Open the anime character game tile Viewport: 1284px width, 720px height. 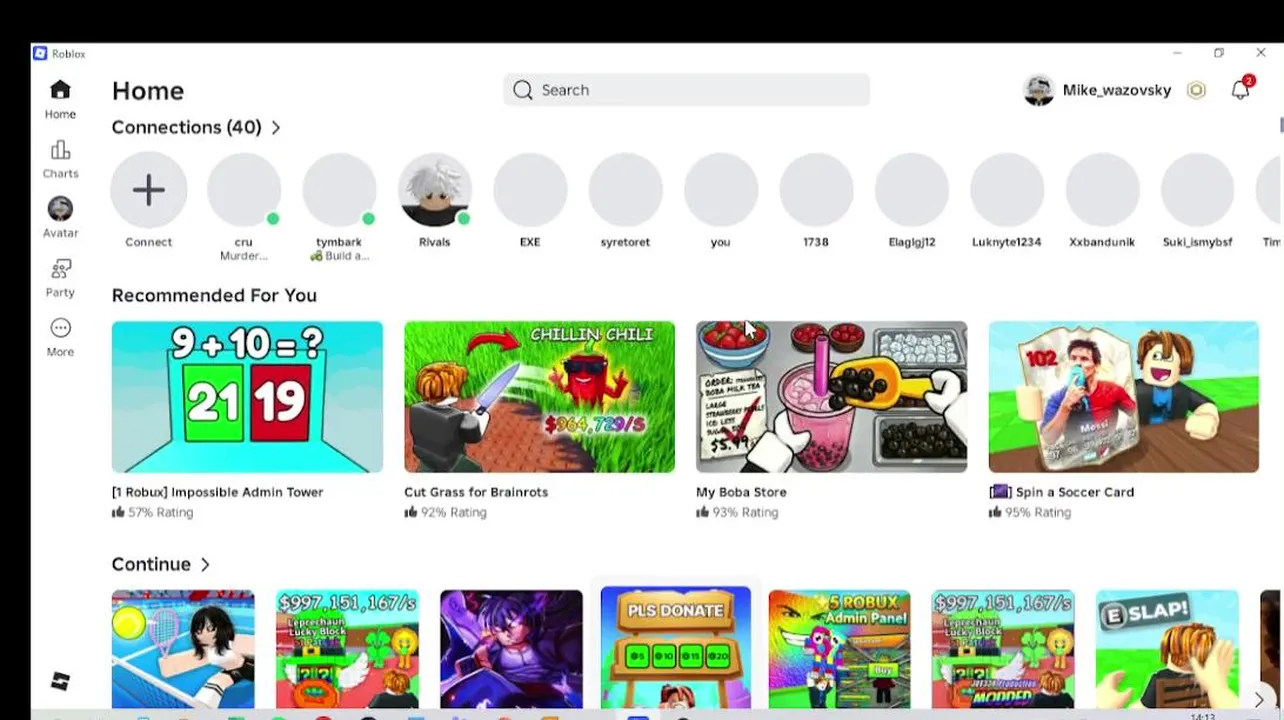(x=511, y=649)
